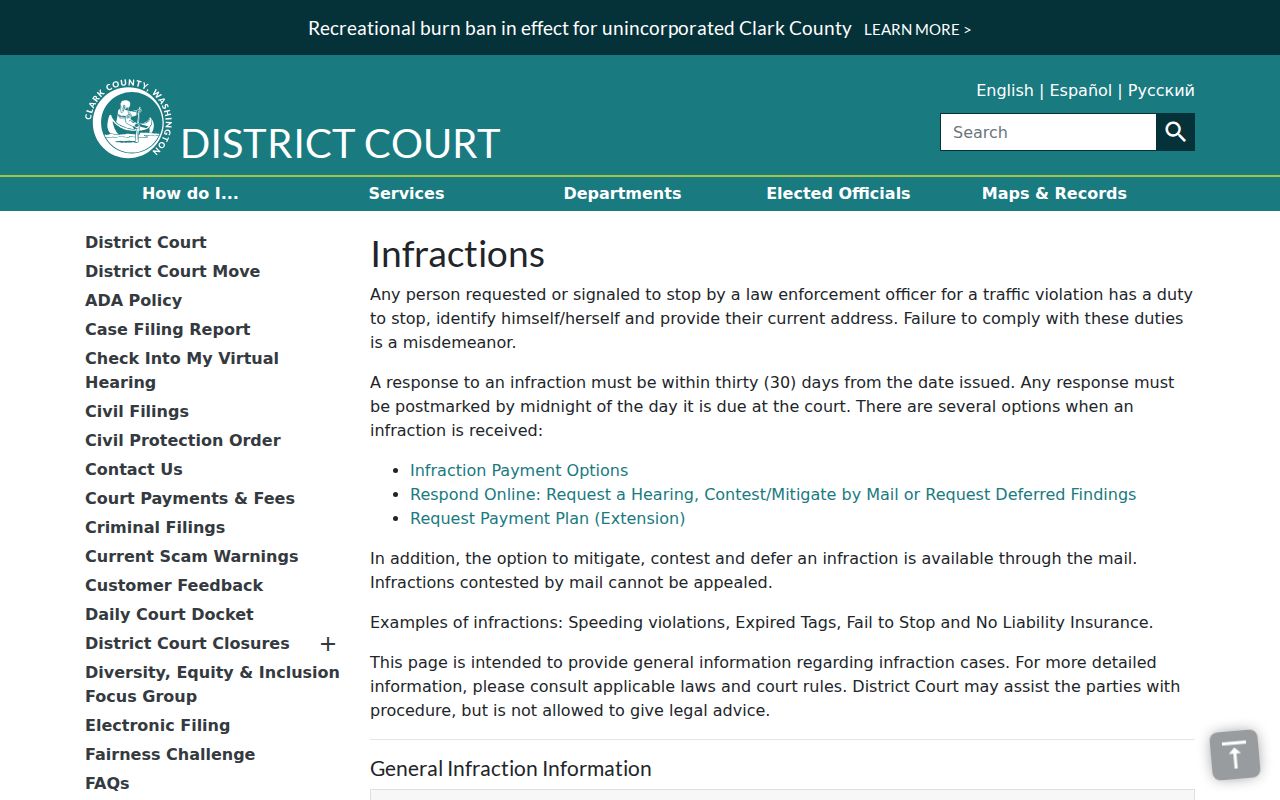
Task: Open the Maps & Records menu
Action: coord(1054,194)
